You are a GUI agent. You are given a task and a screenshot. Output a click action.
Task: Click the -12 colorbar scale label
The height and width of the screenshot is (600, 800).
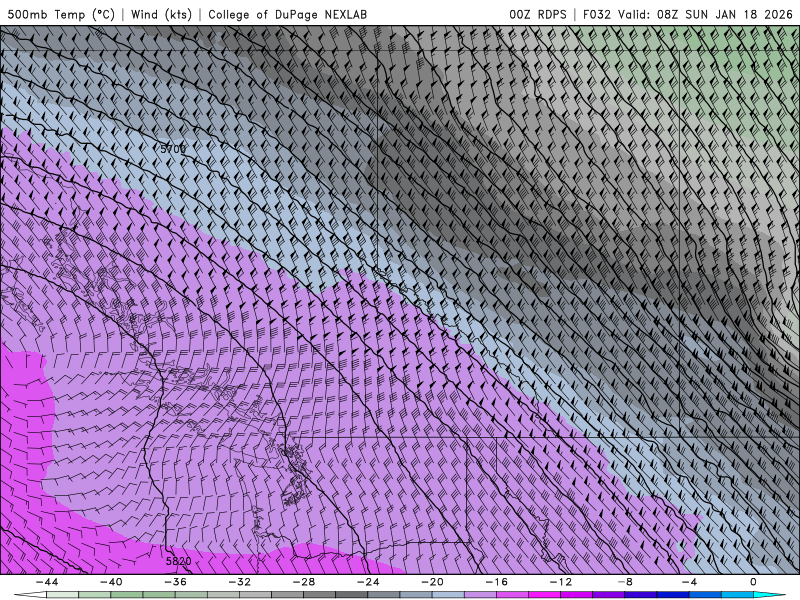(x=561, y=582)
